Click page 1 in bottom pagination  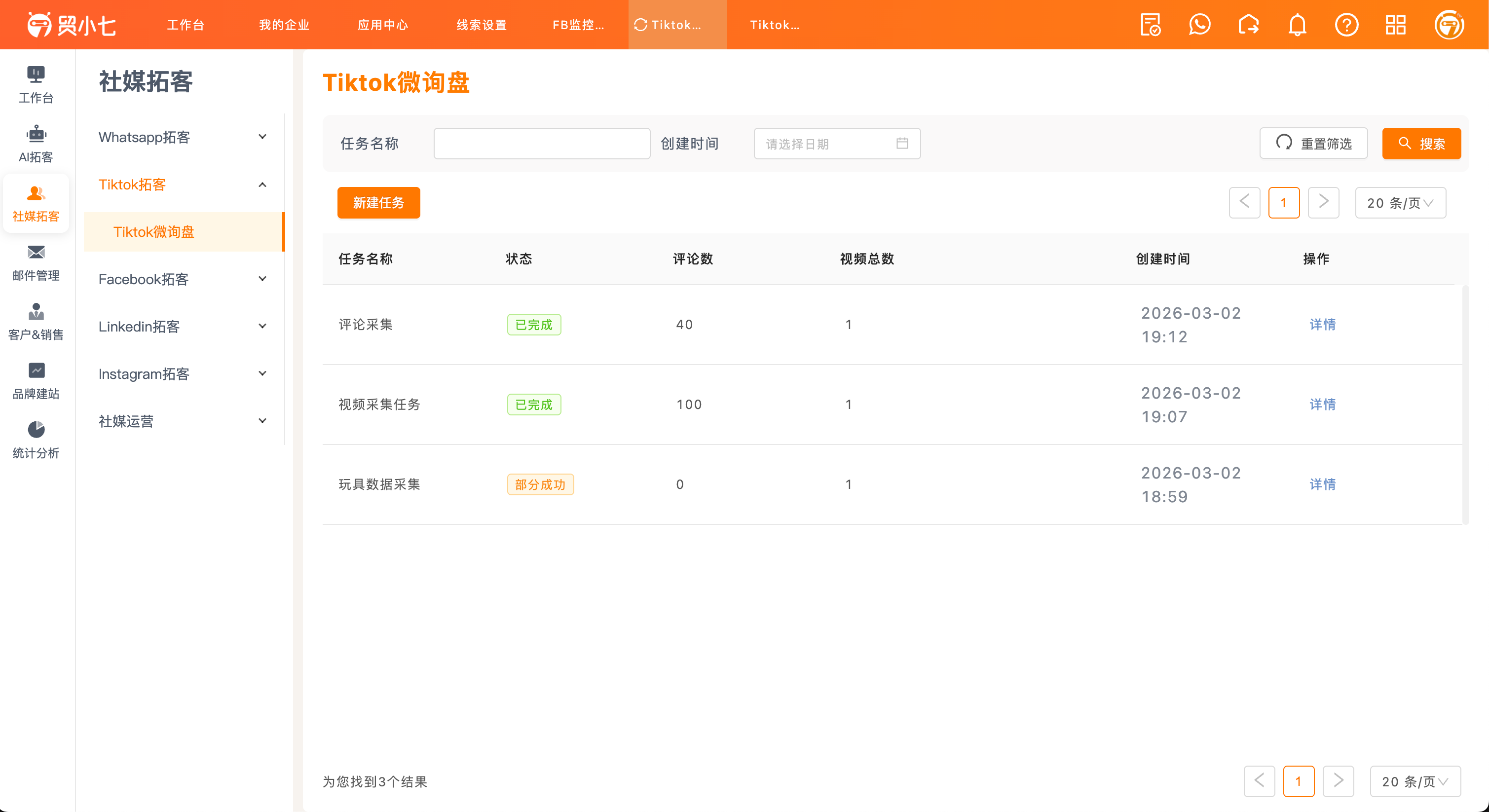point(1299,781)
